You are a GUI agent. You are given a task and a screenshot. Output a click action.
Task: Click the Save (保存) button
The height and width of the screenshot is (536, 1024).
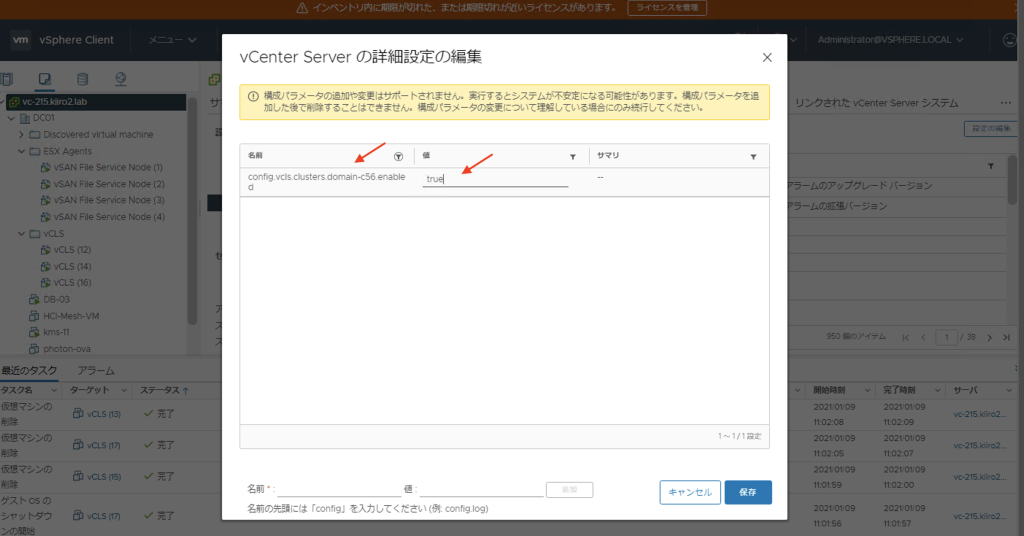[x=748, y=492]
